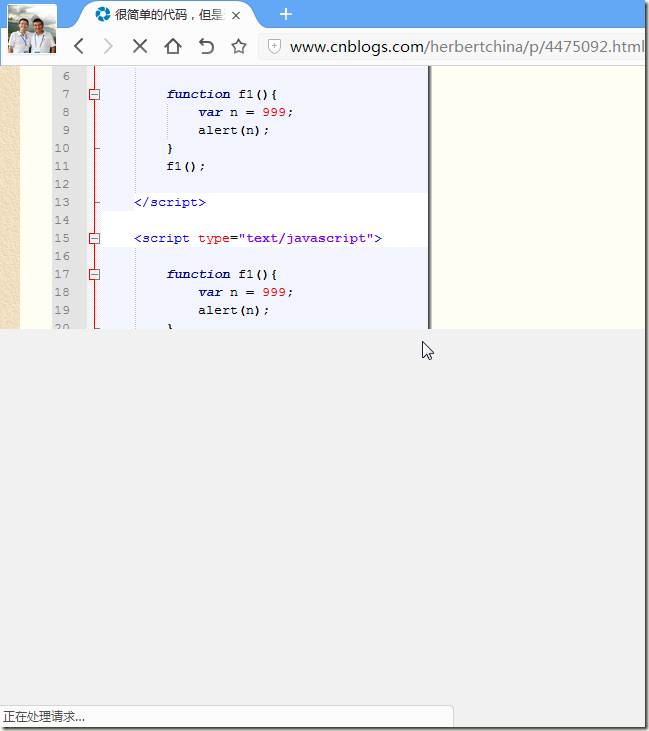Click 'alert(n);' on line 9

point(234,131)
